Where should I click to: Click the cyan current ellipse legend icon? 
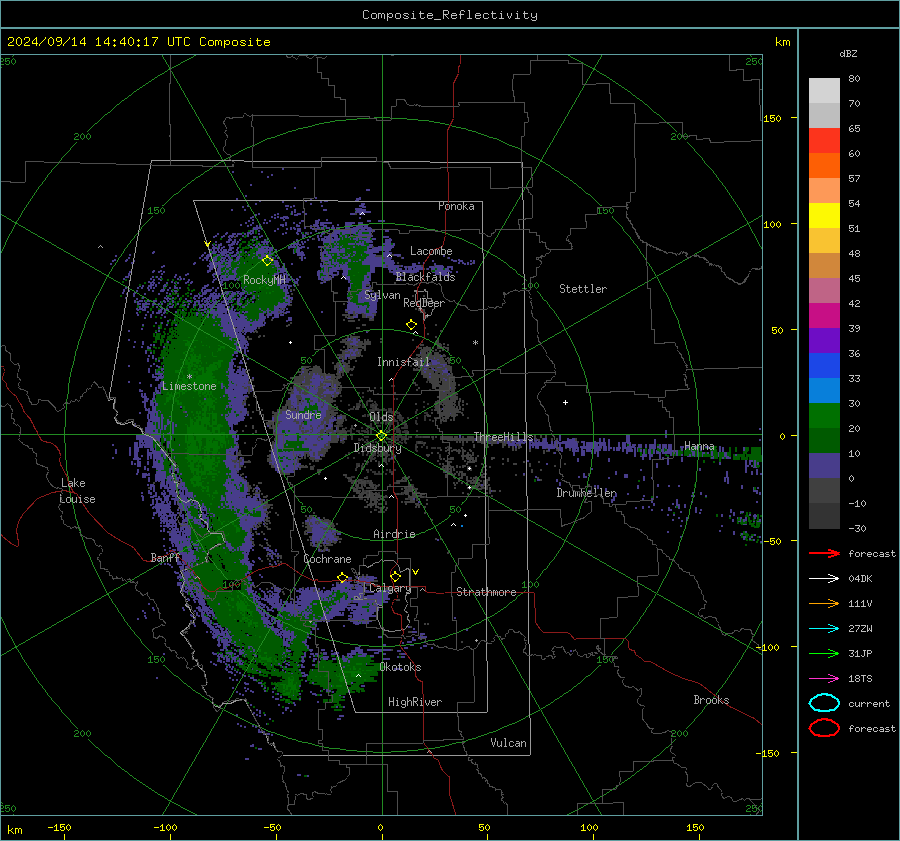(824, 703)
